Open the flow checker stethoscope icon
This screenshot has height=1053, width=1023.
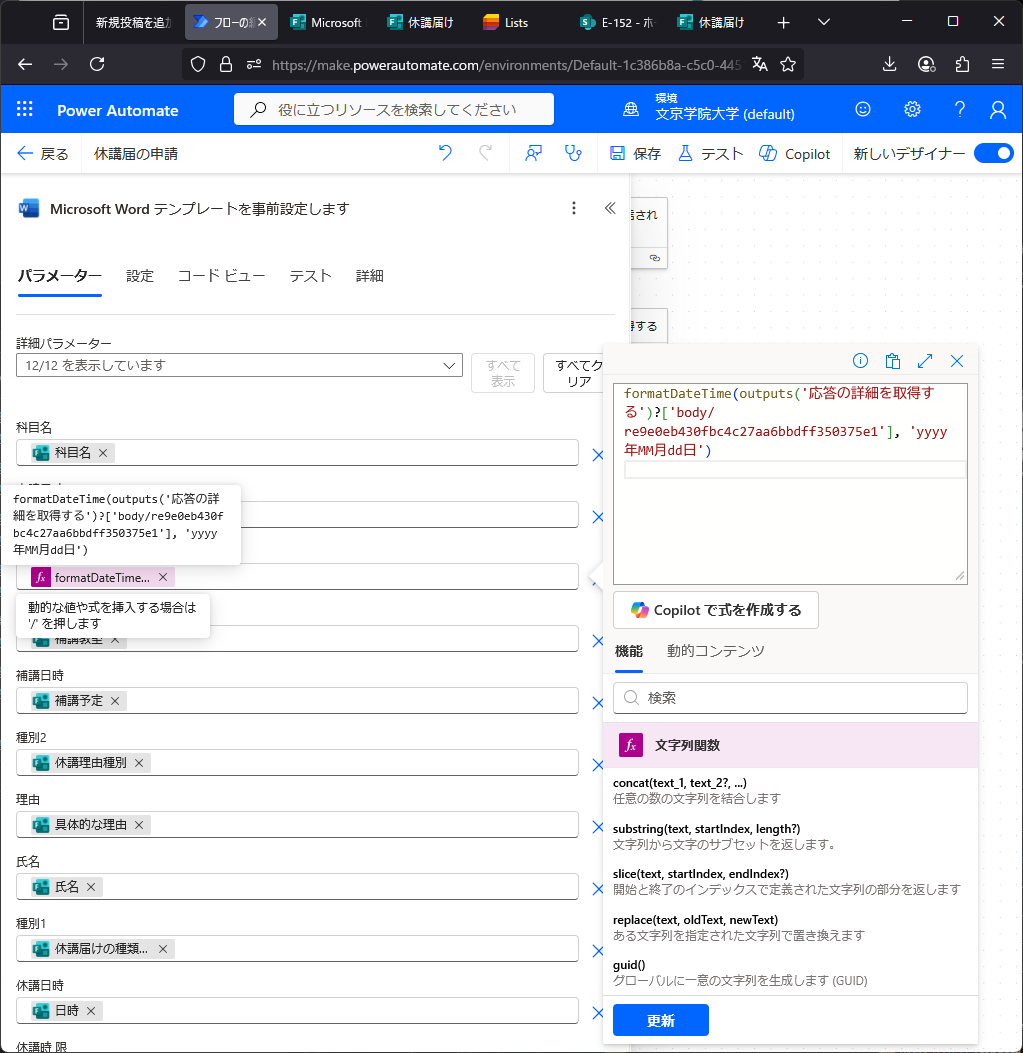pos(573,153)
